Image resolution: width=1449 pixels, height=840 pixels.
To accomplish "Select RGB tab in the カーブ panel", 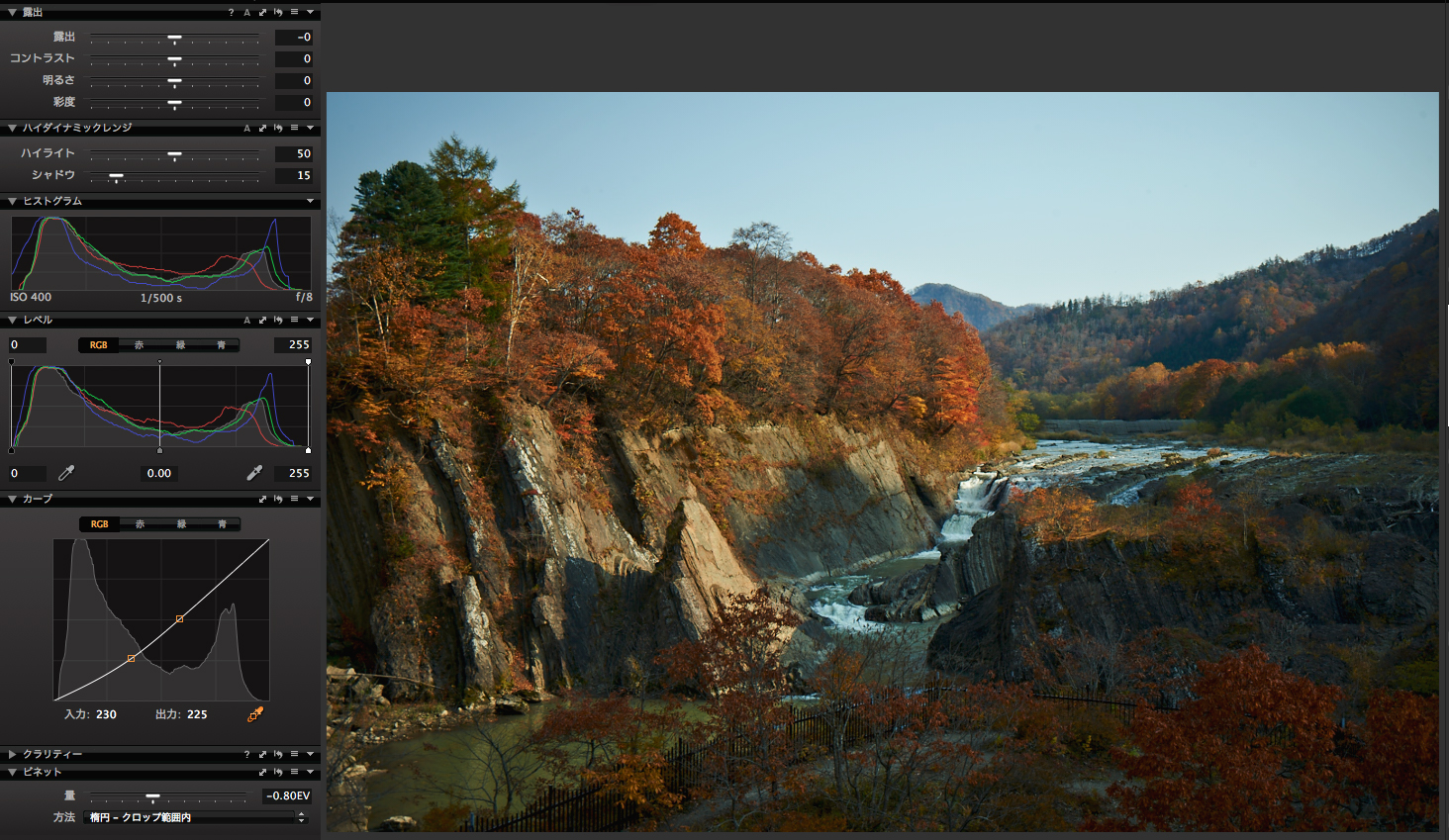I will 99,524.
